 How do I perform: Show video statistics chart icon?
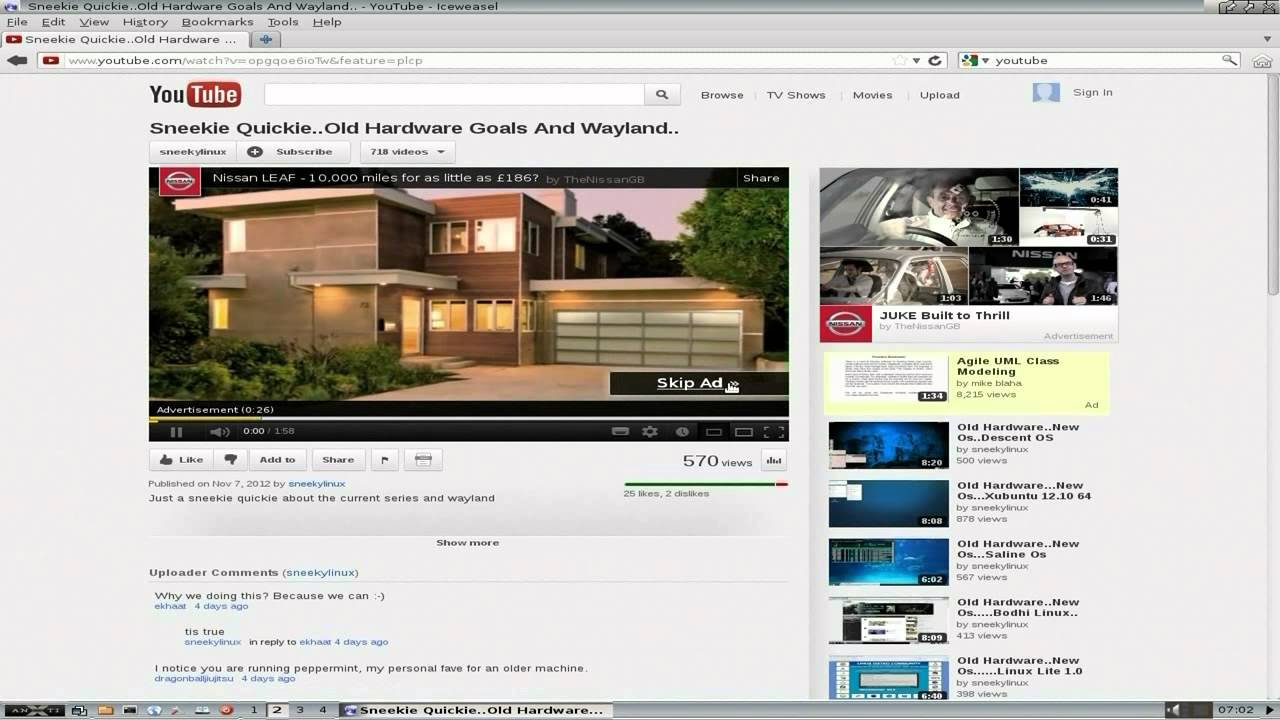(774, 461)
